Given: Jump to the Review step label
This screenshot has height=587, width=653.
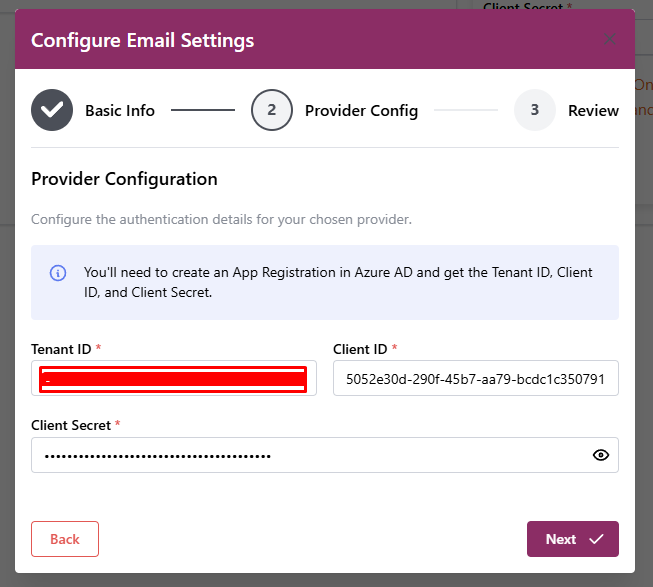Looking at the screenshot, I should 593,110.
